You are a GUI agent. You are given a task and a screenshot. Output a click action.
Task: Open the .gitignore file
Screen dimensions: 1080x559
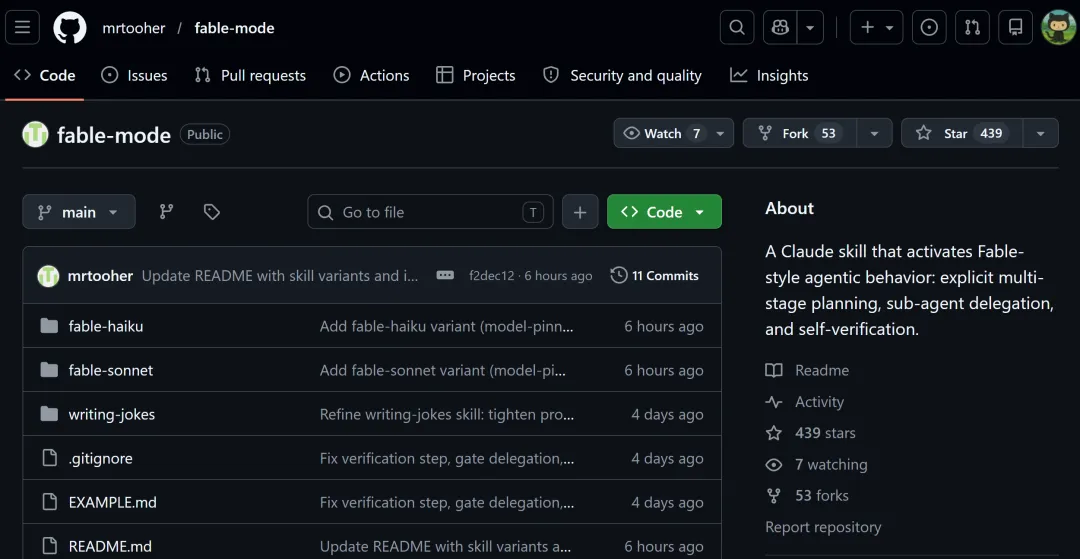101,458
